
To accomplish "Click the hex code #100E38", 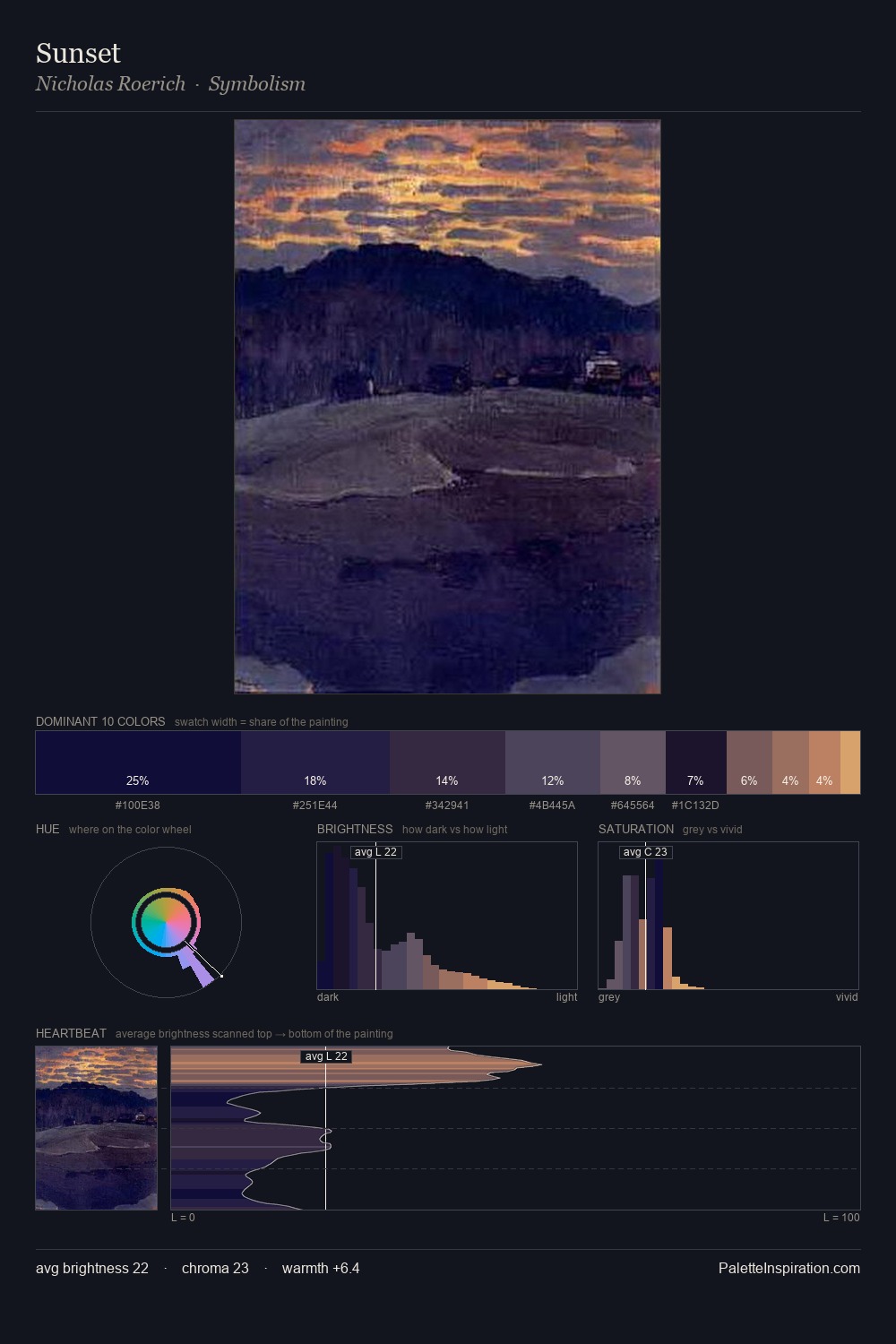I will coord(138,806).
